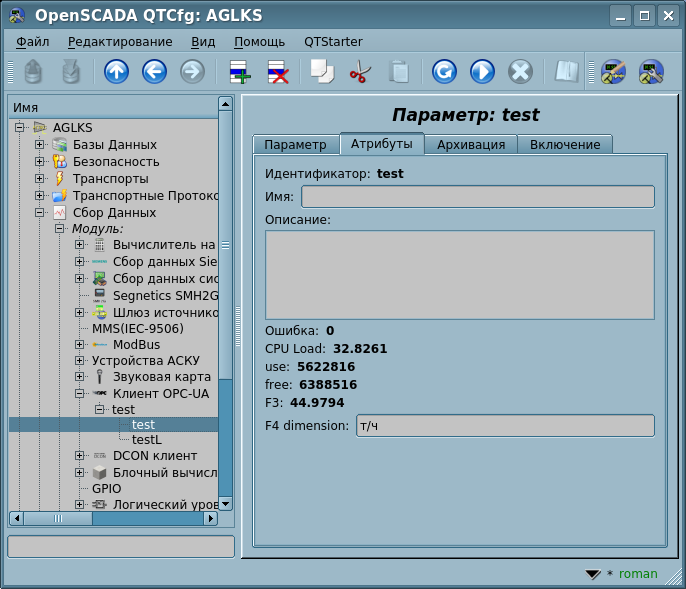Click the add item icon with green plus
Viewport: 686px width, 589px height.
240,72
